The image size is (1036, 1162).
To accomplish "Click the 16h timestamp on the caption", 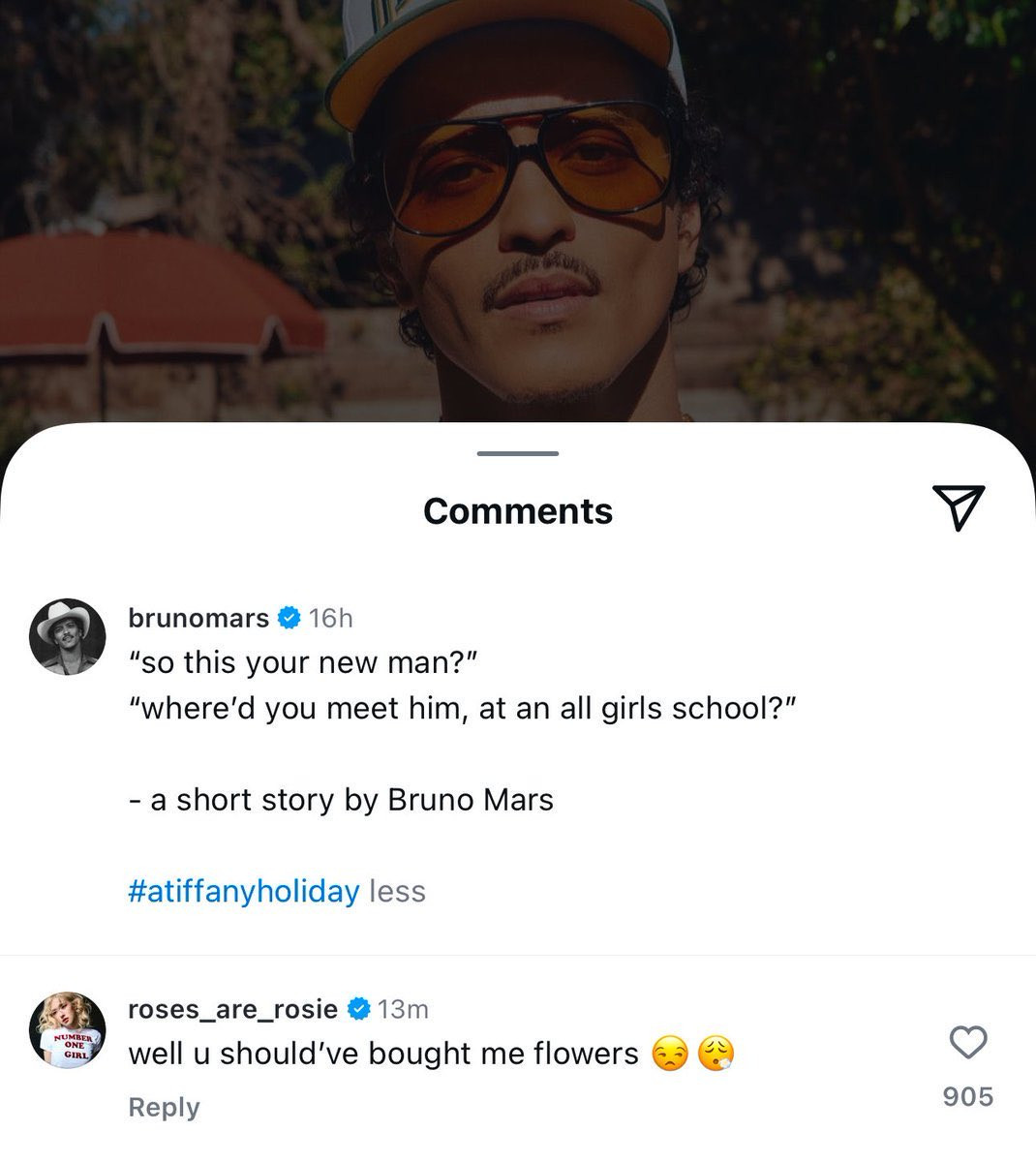I will pos(330,618).
